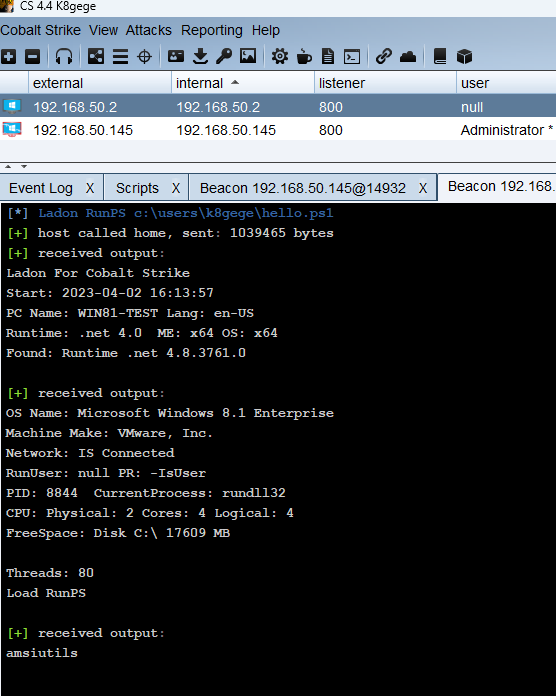Click the 'PC Name: WIN81-TEST' output line

(130, 313)
